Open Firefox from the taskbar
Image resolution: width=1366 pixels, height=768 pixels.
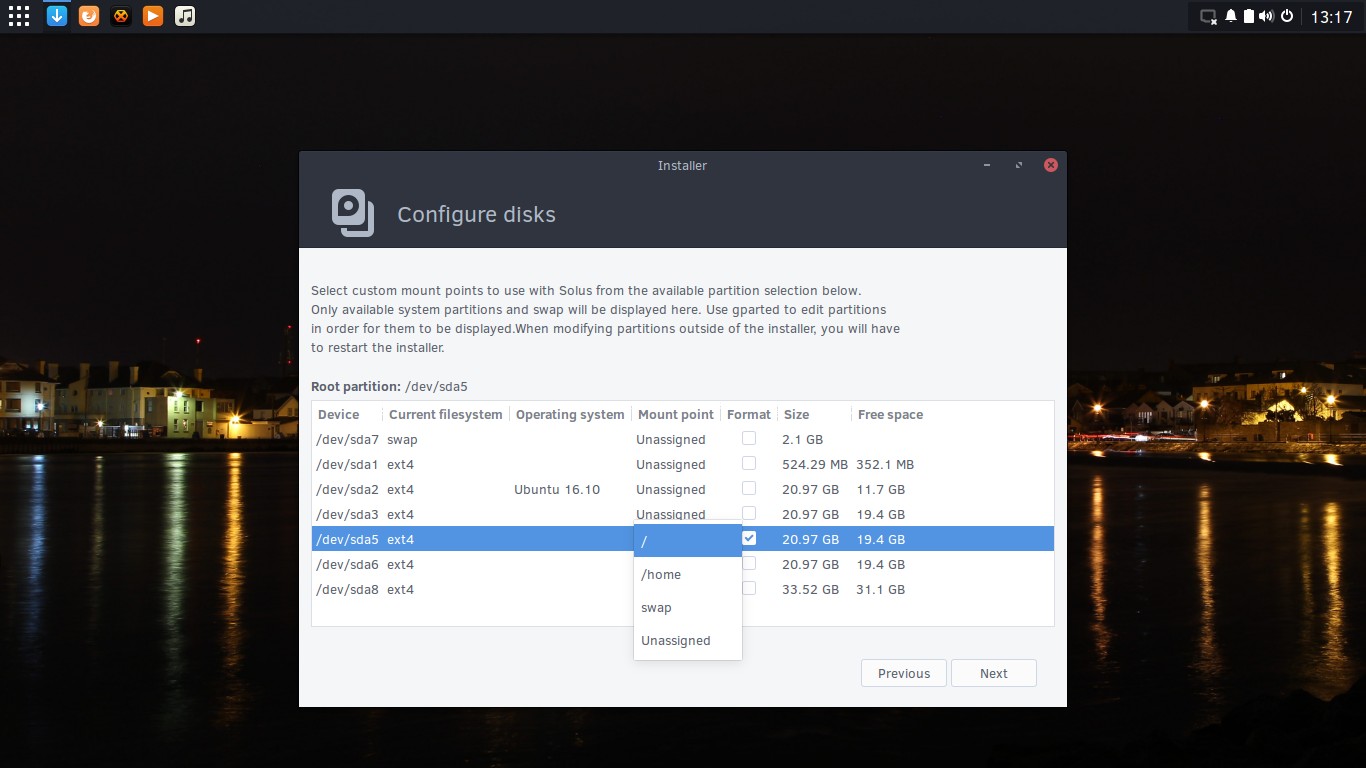[x=88, y=15]
